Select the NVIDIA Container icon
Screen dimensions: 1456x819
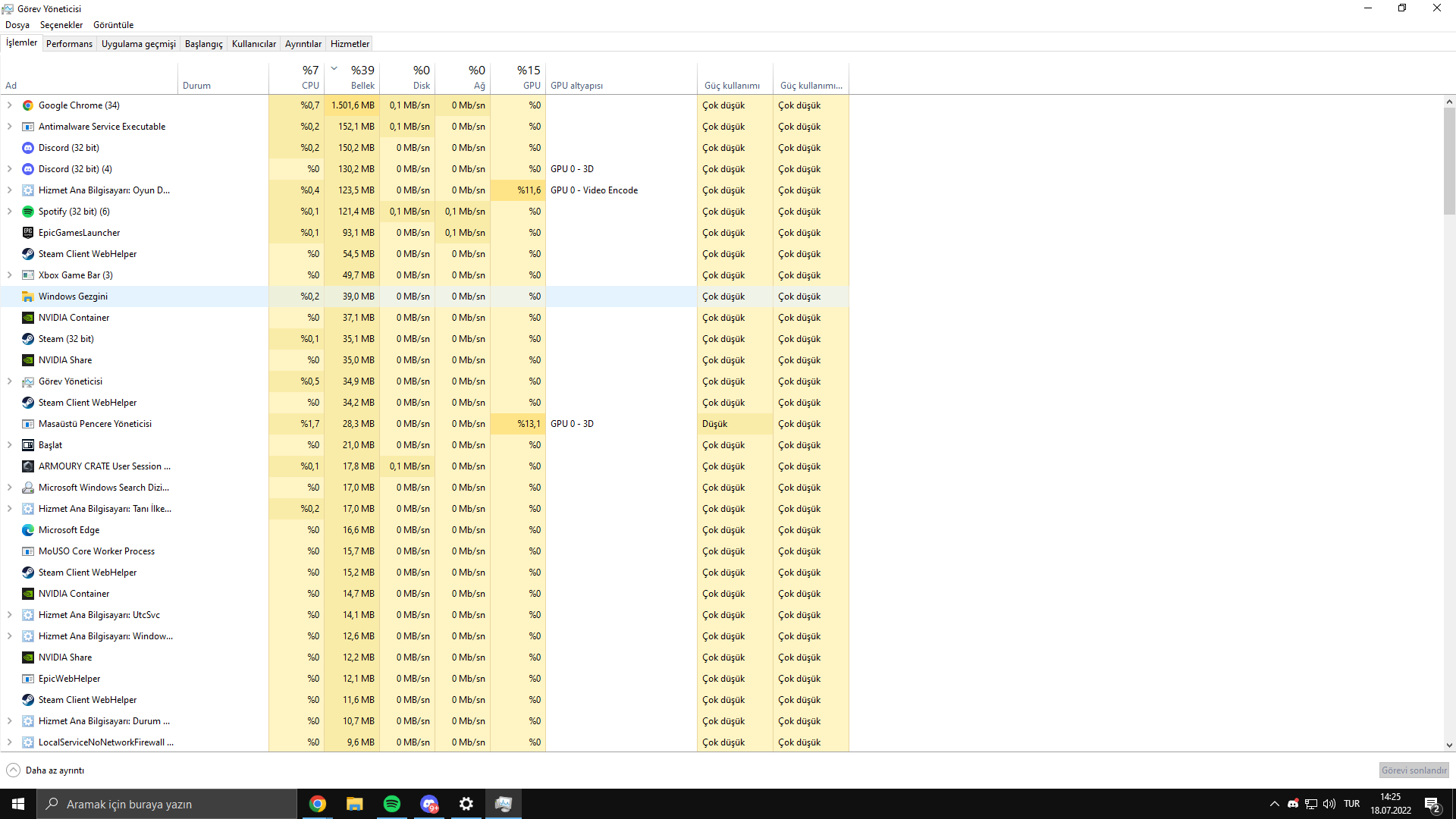pos(28,318)
